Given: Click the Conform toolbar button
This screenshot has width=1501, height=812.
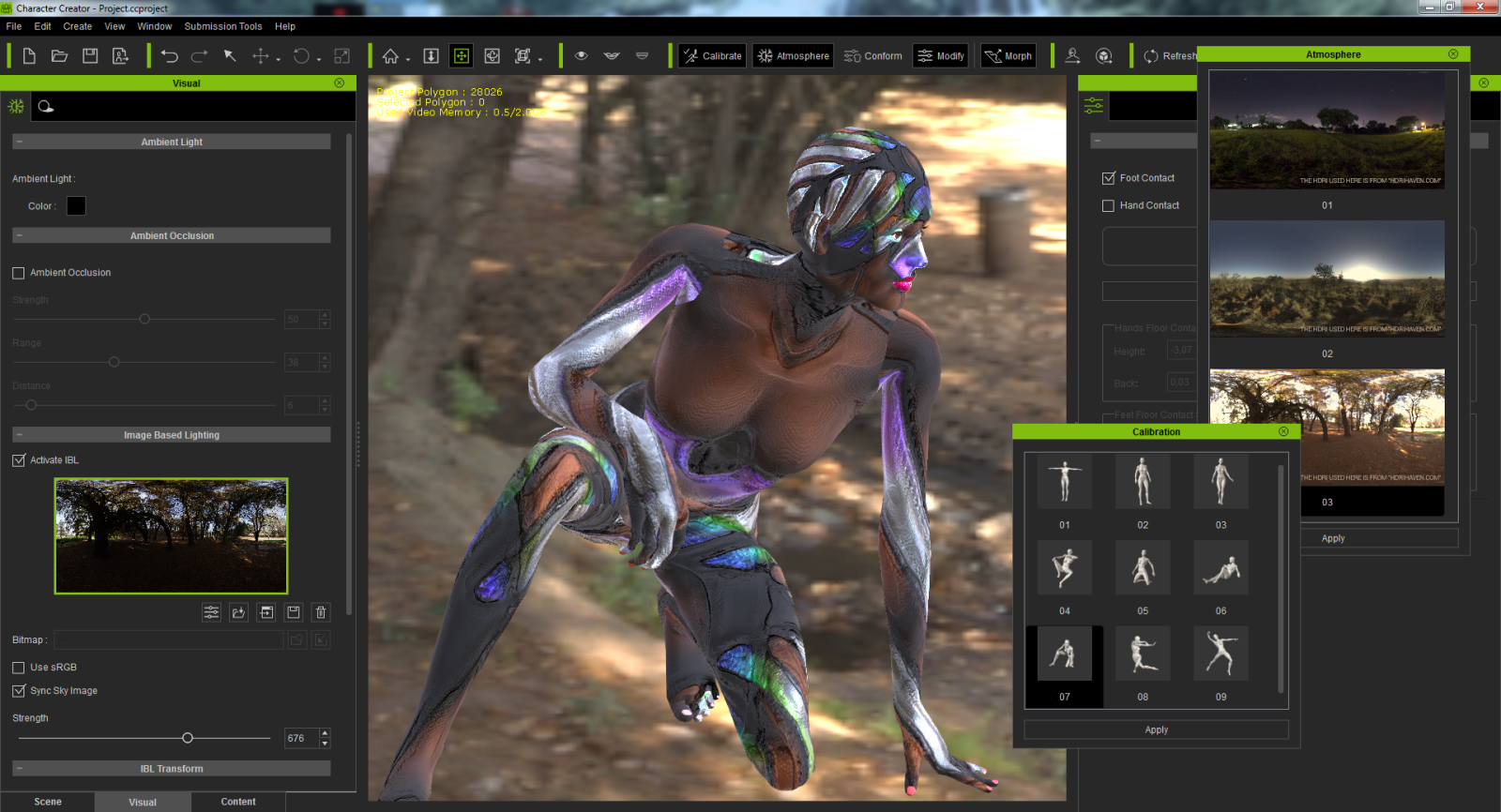Looking at the screenshot, I should (873, 56).
